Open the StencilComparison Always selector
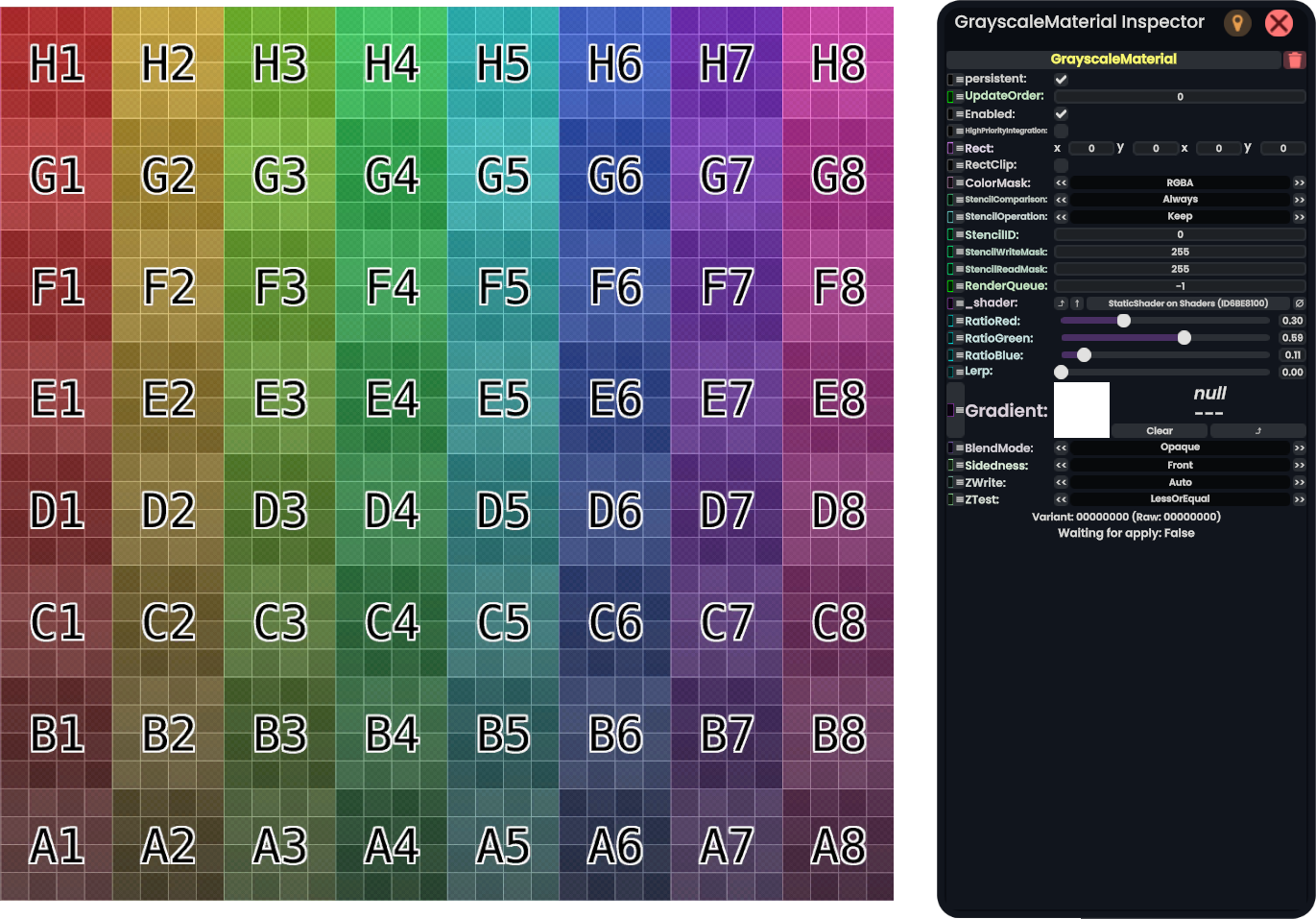Image resolution: width=1316 pixels, height=919 pixels. pos(1180,200)
